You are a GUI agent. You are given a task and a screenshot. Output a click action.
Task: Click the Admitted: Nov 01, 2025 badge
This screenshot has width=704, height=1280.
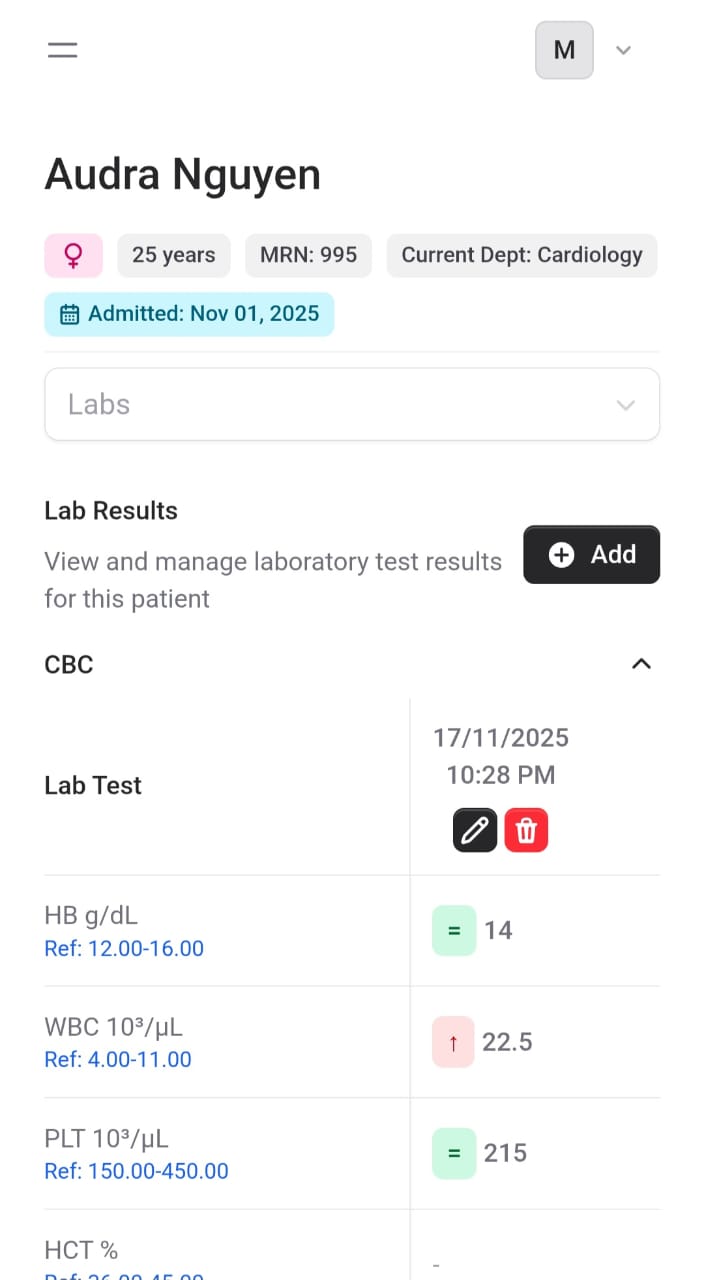(189, 313)
